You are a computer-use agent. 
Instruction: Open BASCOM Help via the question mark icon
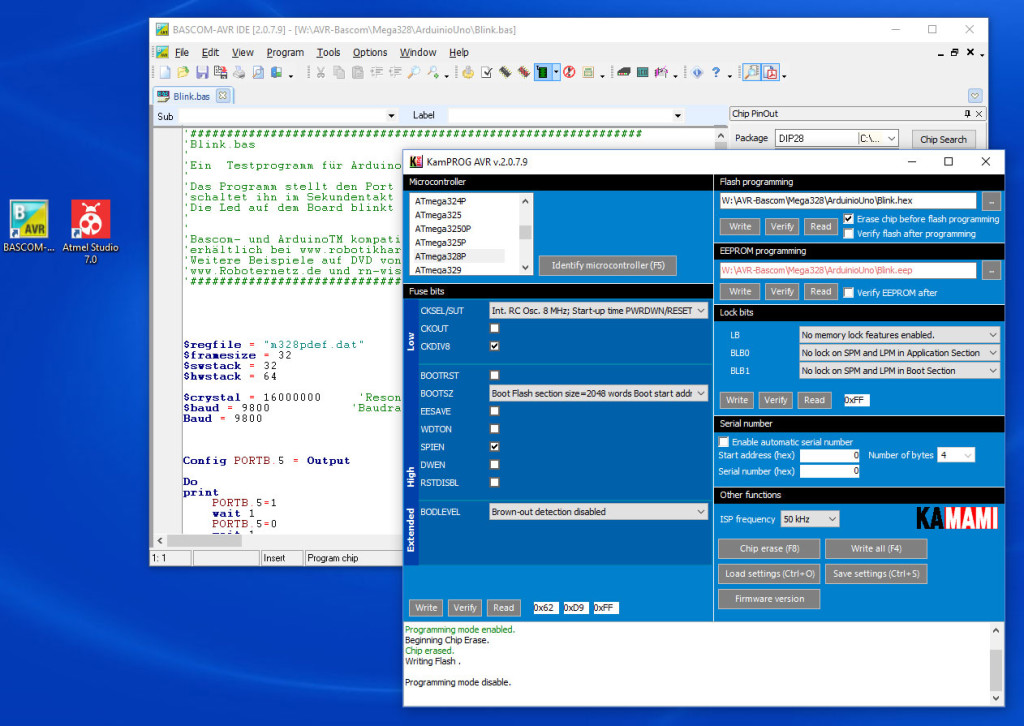tap(716, 72)
